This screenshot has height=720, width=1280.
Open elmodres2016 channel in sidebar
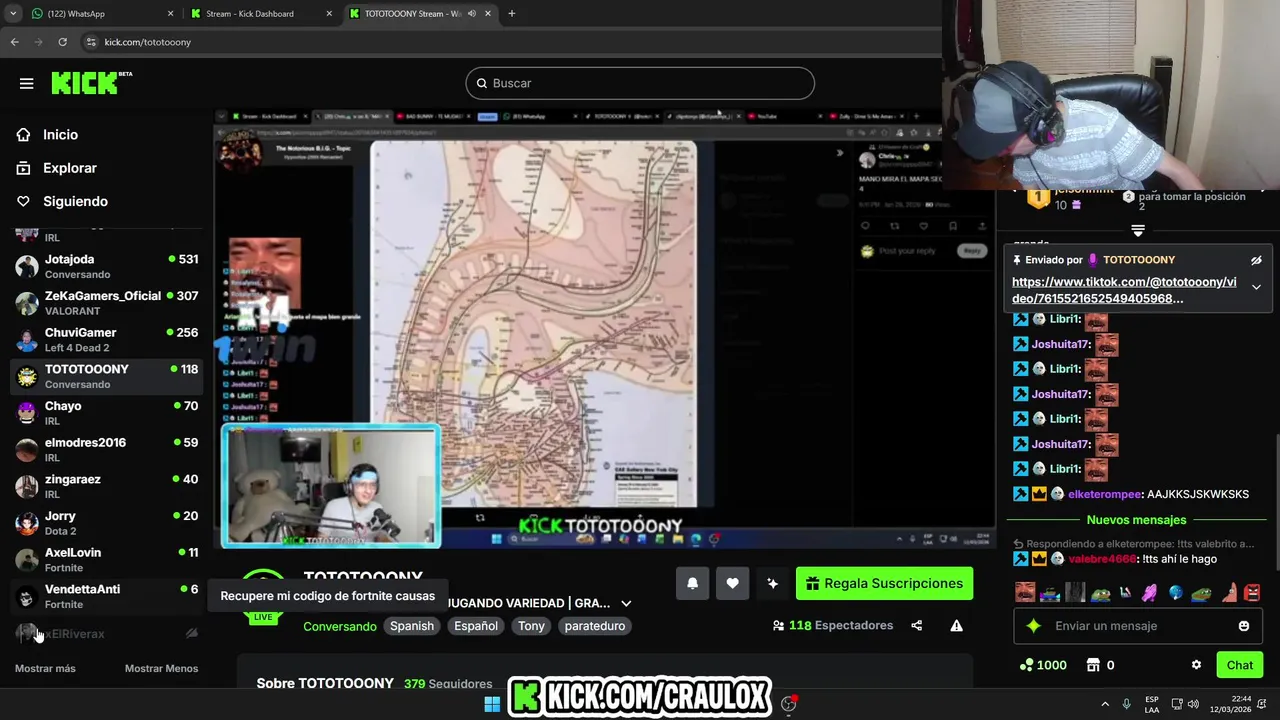coord(106,450)
